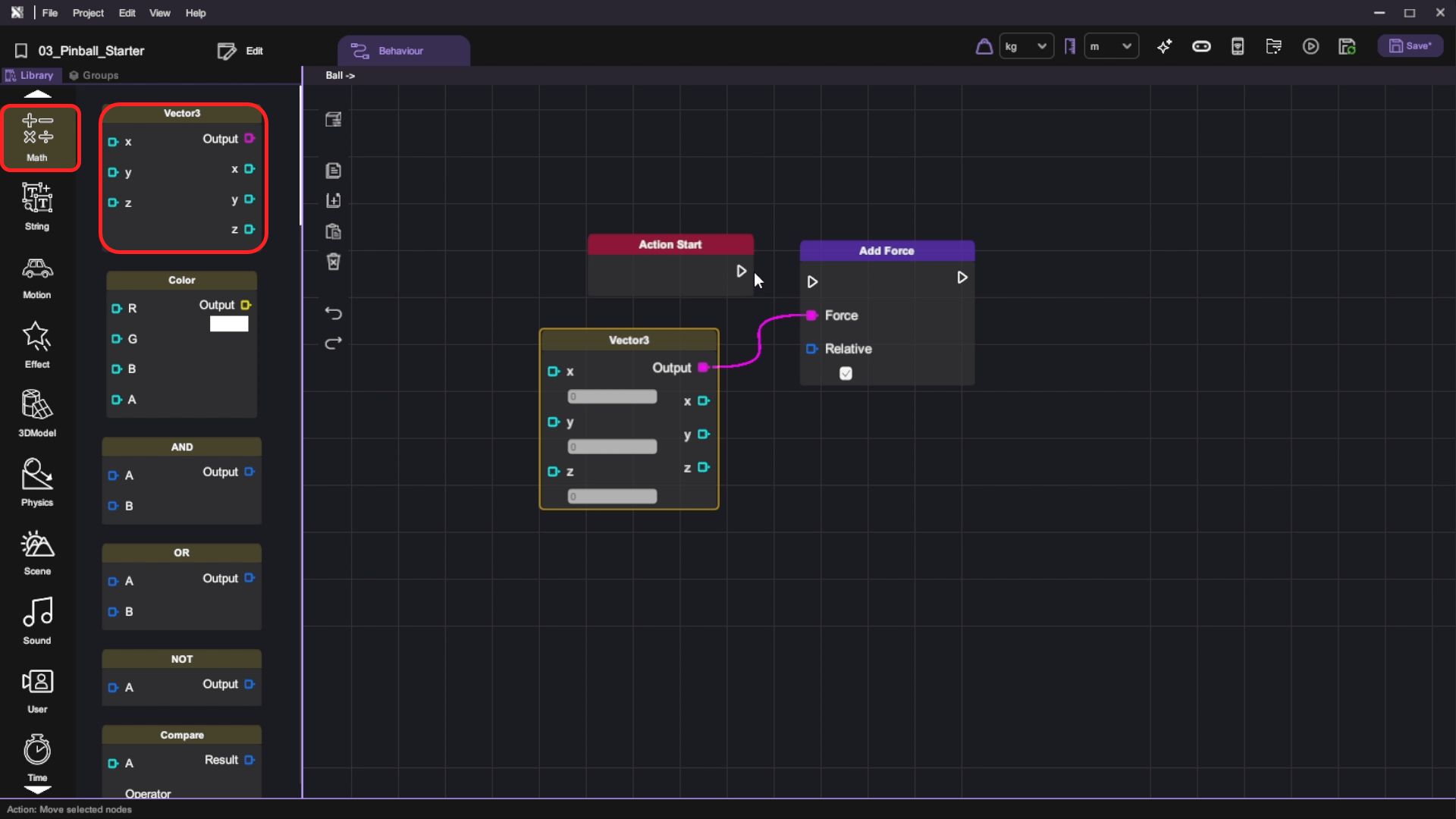
Task: Open the kg mass unit dropdown
Action: tap(1026, 47)
